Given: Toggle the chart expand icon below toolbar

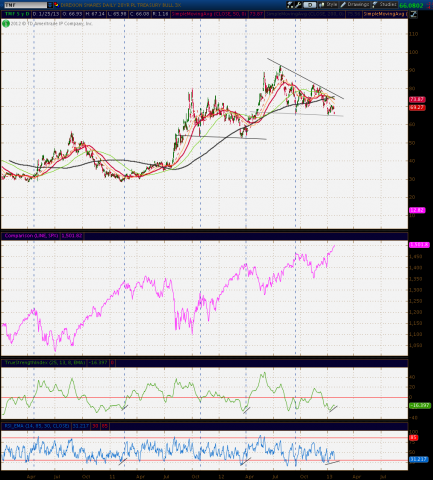Looking at the screenshot, I should point(413,14).
